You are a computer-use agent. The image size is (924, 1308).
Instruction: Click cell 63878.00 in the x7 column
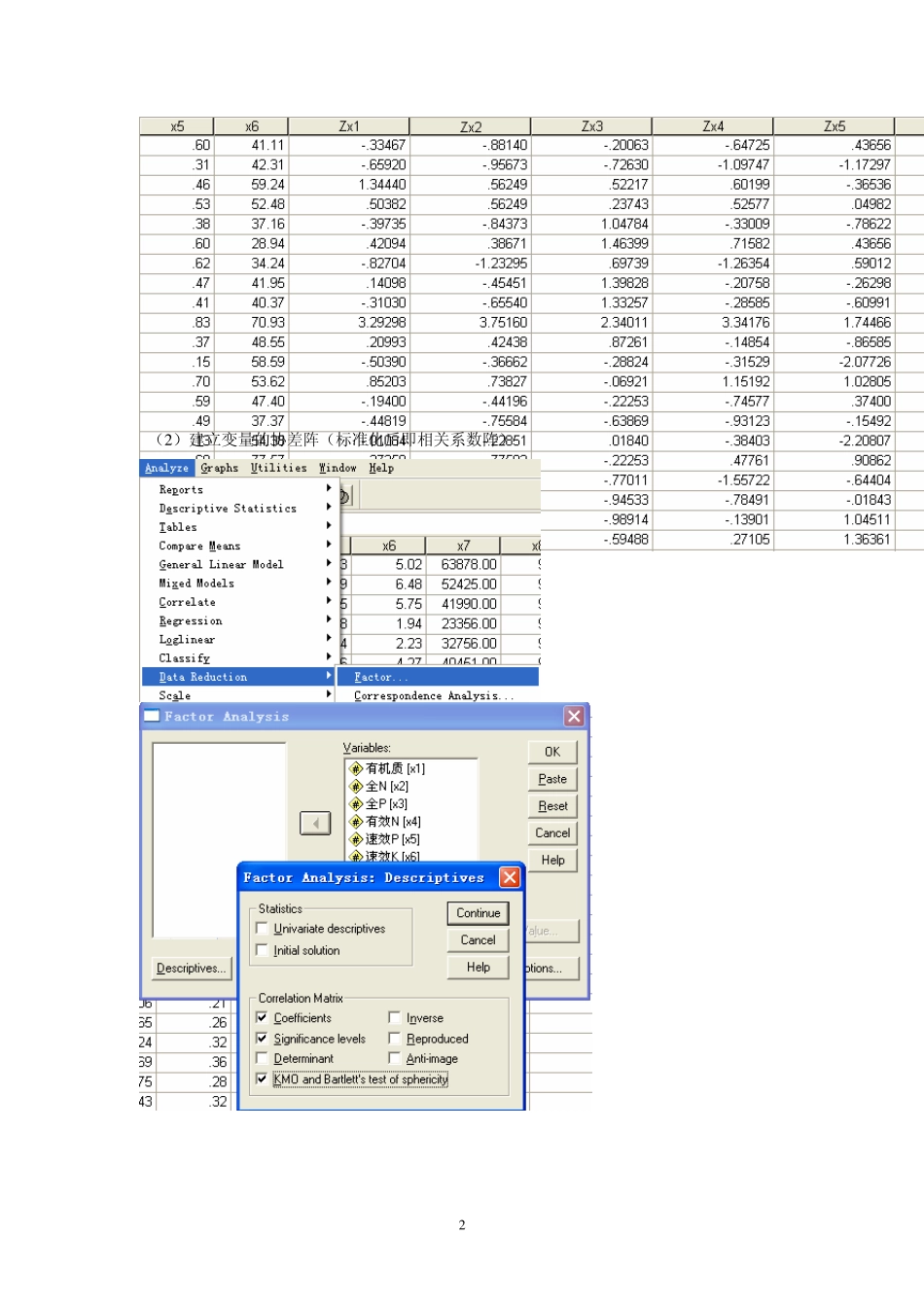coord(464,564)
